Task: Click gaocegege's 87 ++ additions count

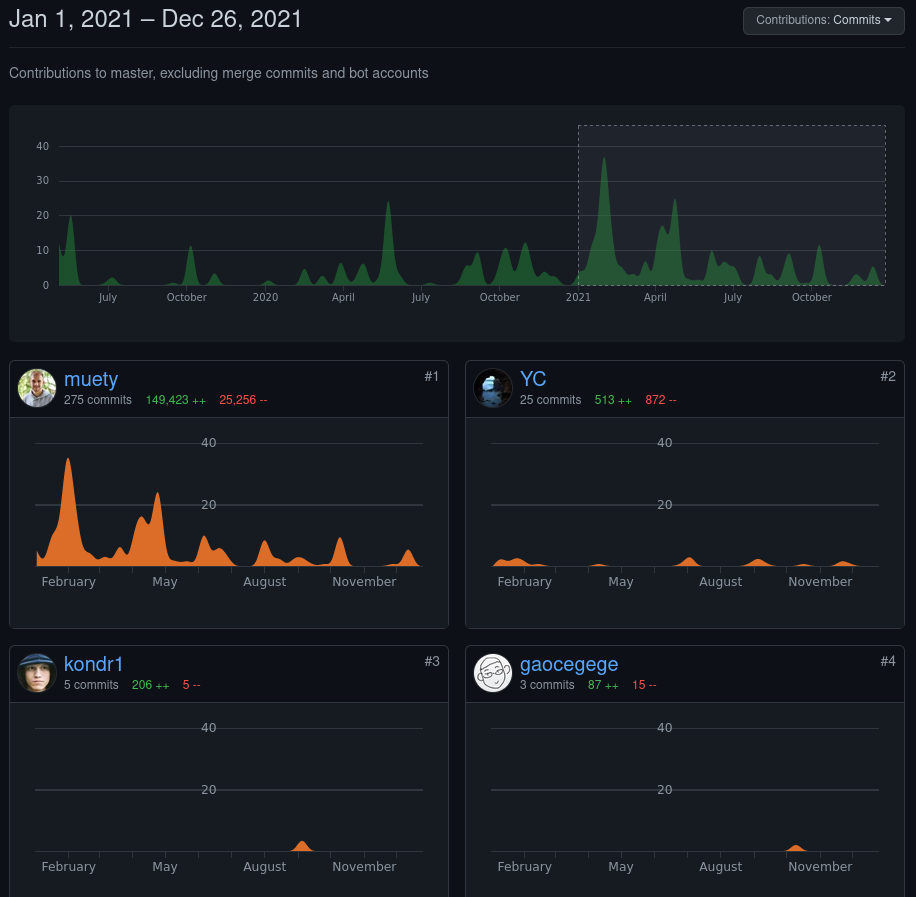Action: (x=603, y=685)
